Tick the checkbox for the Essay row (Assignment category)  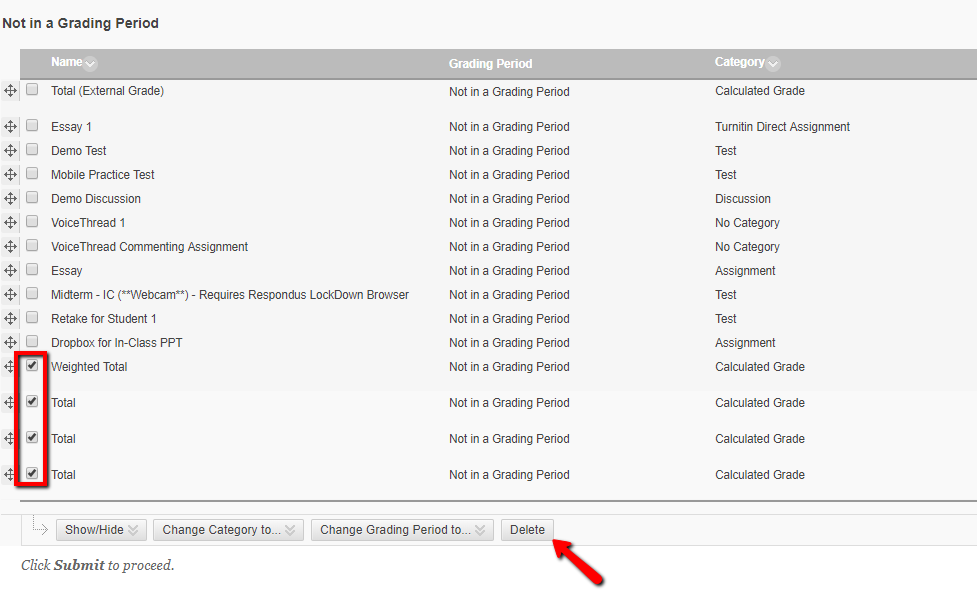pyautogui.click(x=32, y=269)
